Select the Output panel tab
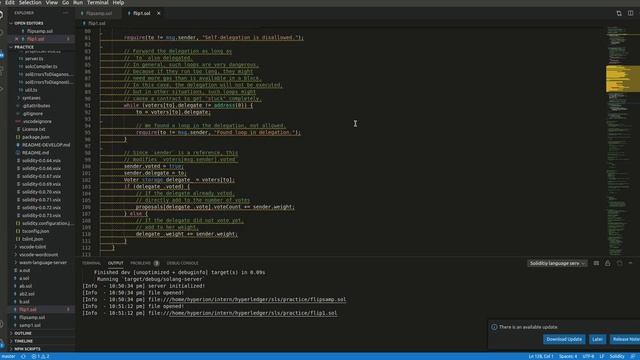Screen dimensions: 640x360 (x=116, y=263)
